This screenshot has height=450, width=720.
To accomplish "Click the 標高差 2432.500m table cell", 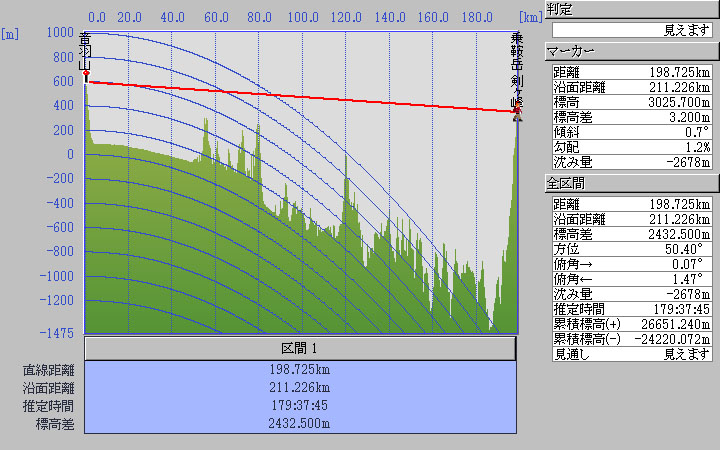I will pyautogui.click(x=301, y=424).
